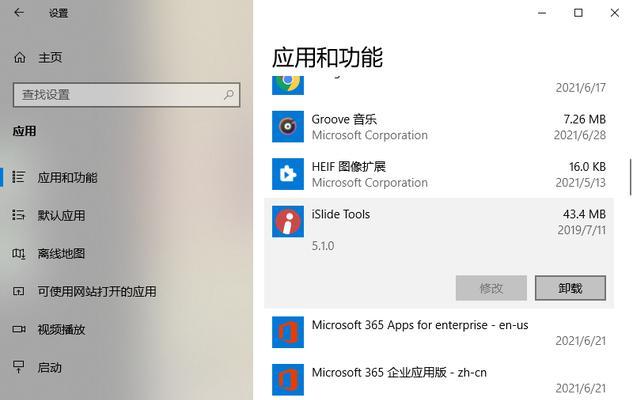Viewport: 633px width, 400px height.
Task: Select the 视频播放 video icon
Action: point(19,329)
